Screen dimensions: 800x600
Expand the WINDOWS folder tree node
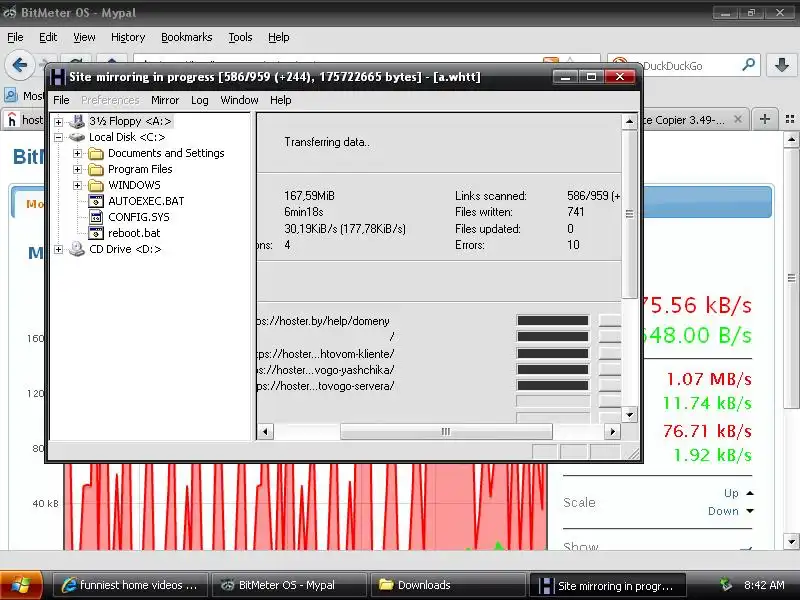78,185
